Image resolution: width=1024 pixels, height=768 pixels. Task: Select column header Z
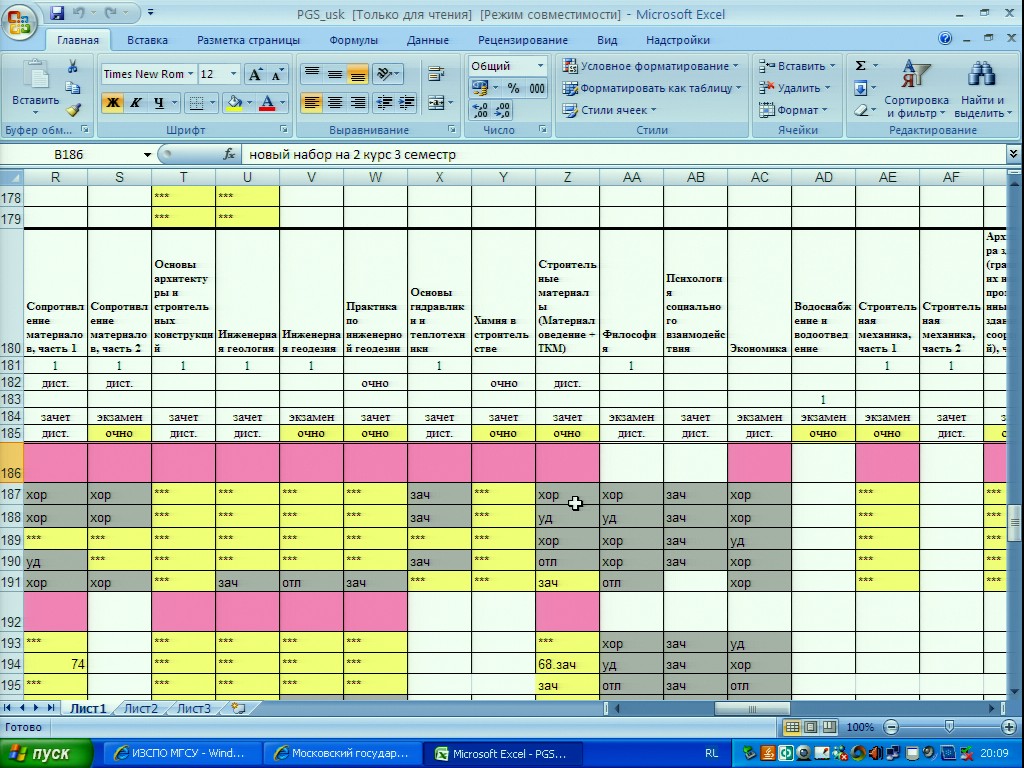(567, 177)
